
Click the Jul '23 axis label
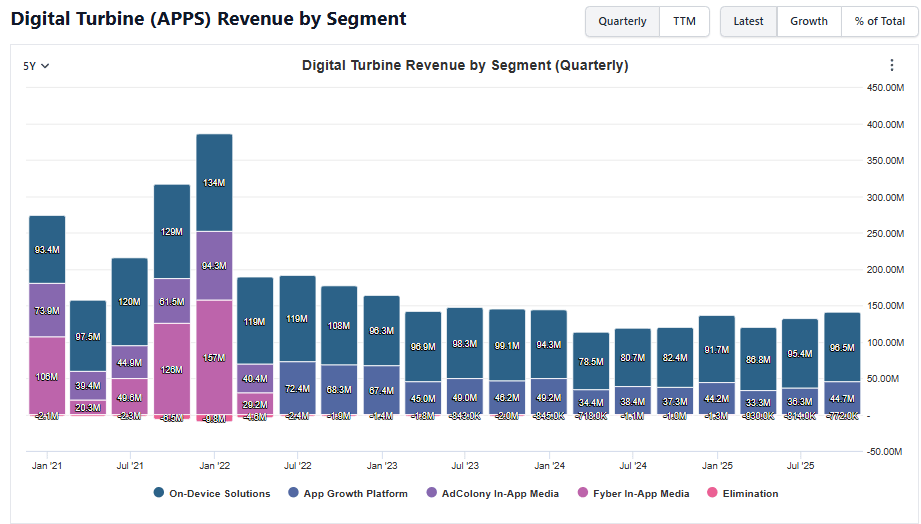coord(465,465)
